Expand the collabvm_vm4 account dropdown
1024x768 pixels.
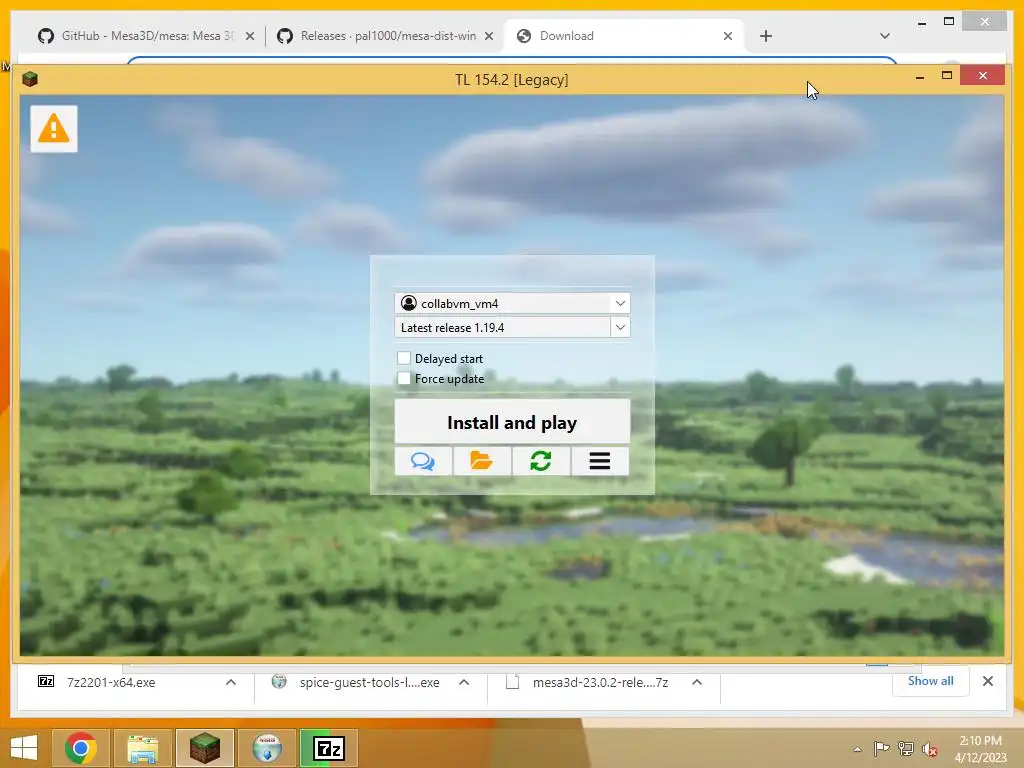620,303
